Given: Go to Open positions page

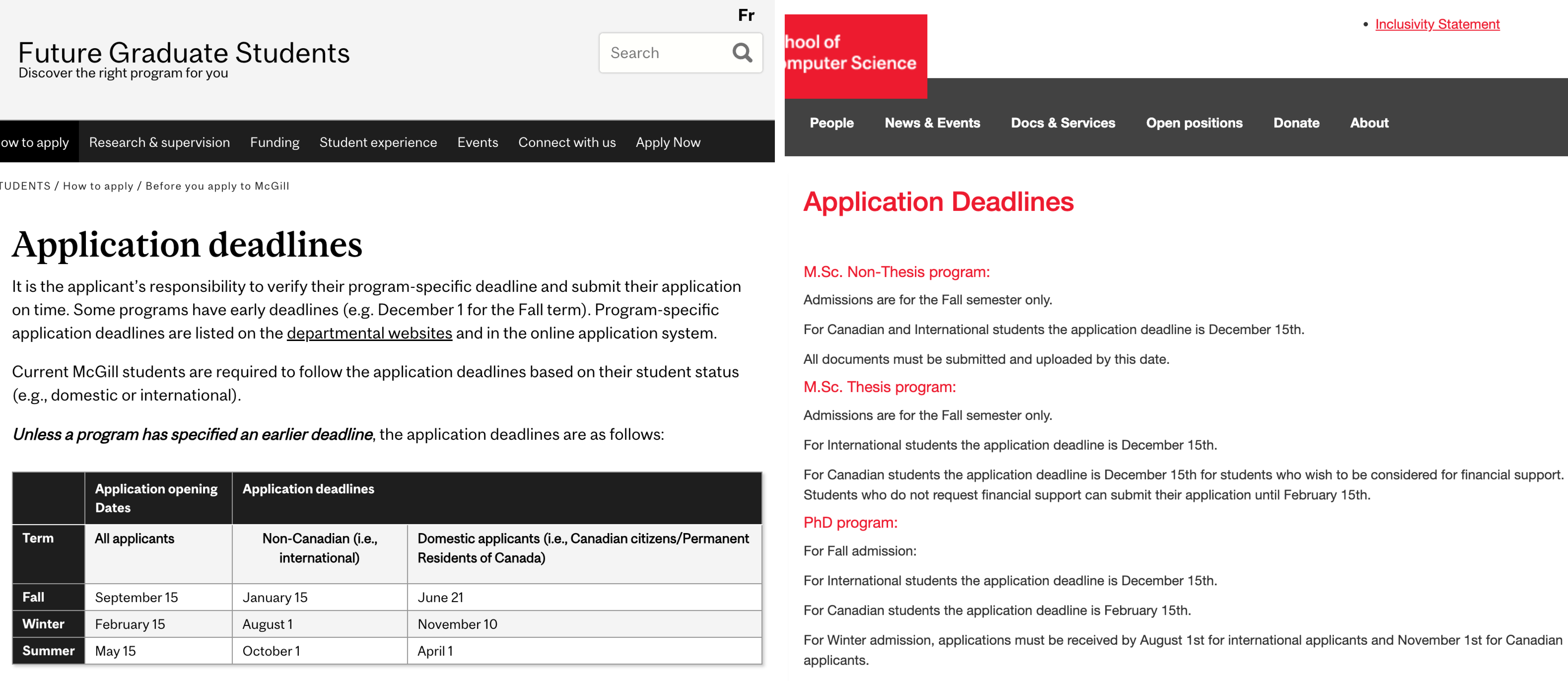Looking at the screenshot, I should click(1194, 123).
